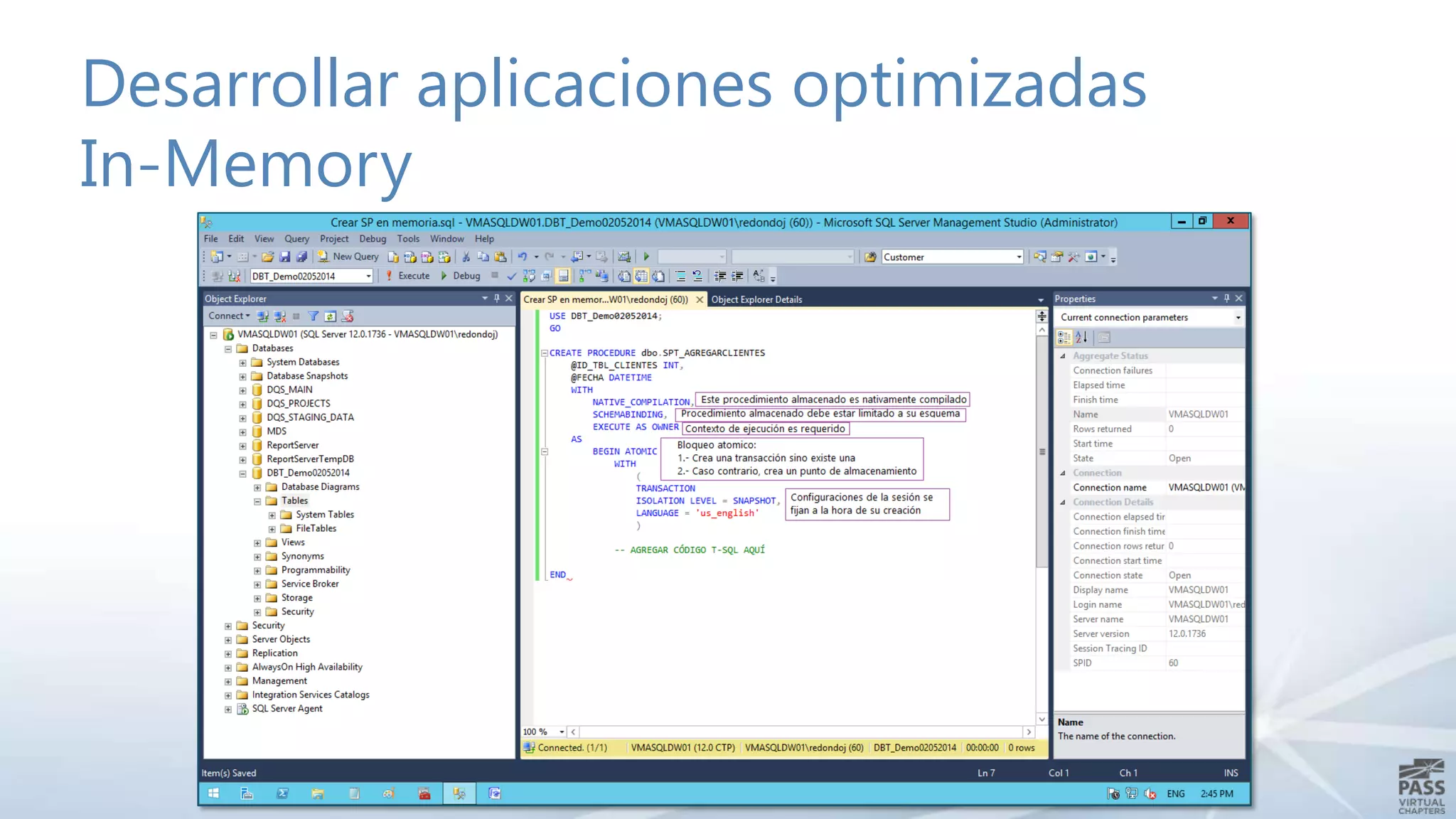
Task: Click the editor horizontal scrollbar right arrow
Action: [1028, 732]
